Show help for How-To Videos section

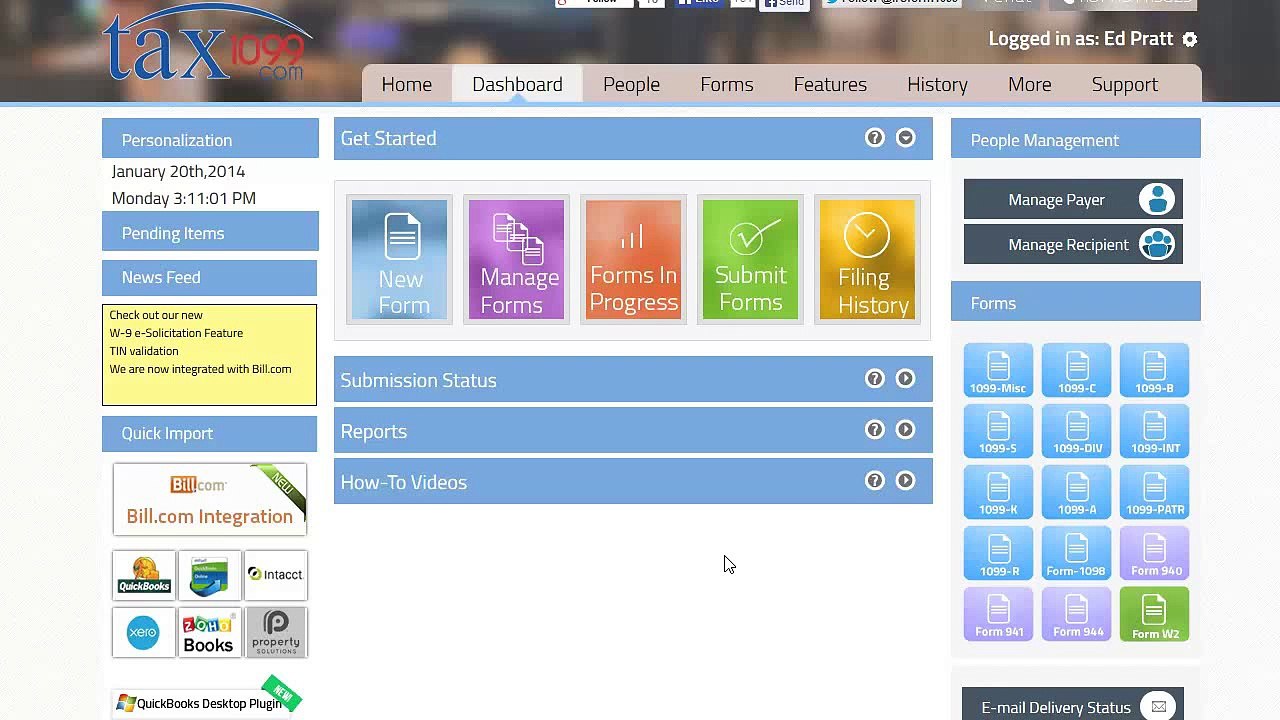pos(875,481)
